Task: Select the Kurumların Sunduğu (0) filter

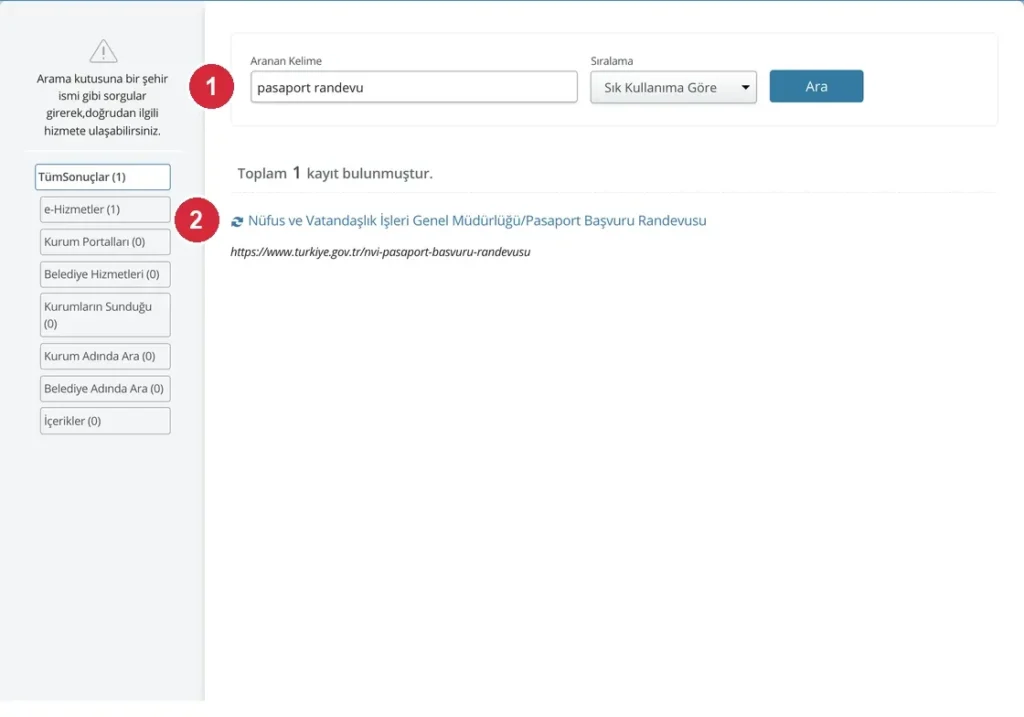Action: (x=105, y=315)
